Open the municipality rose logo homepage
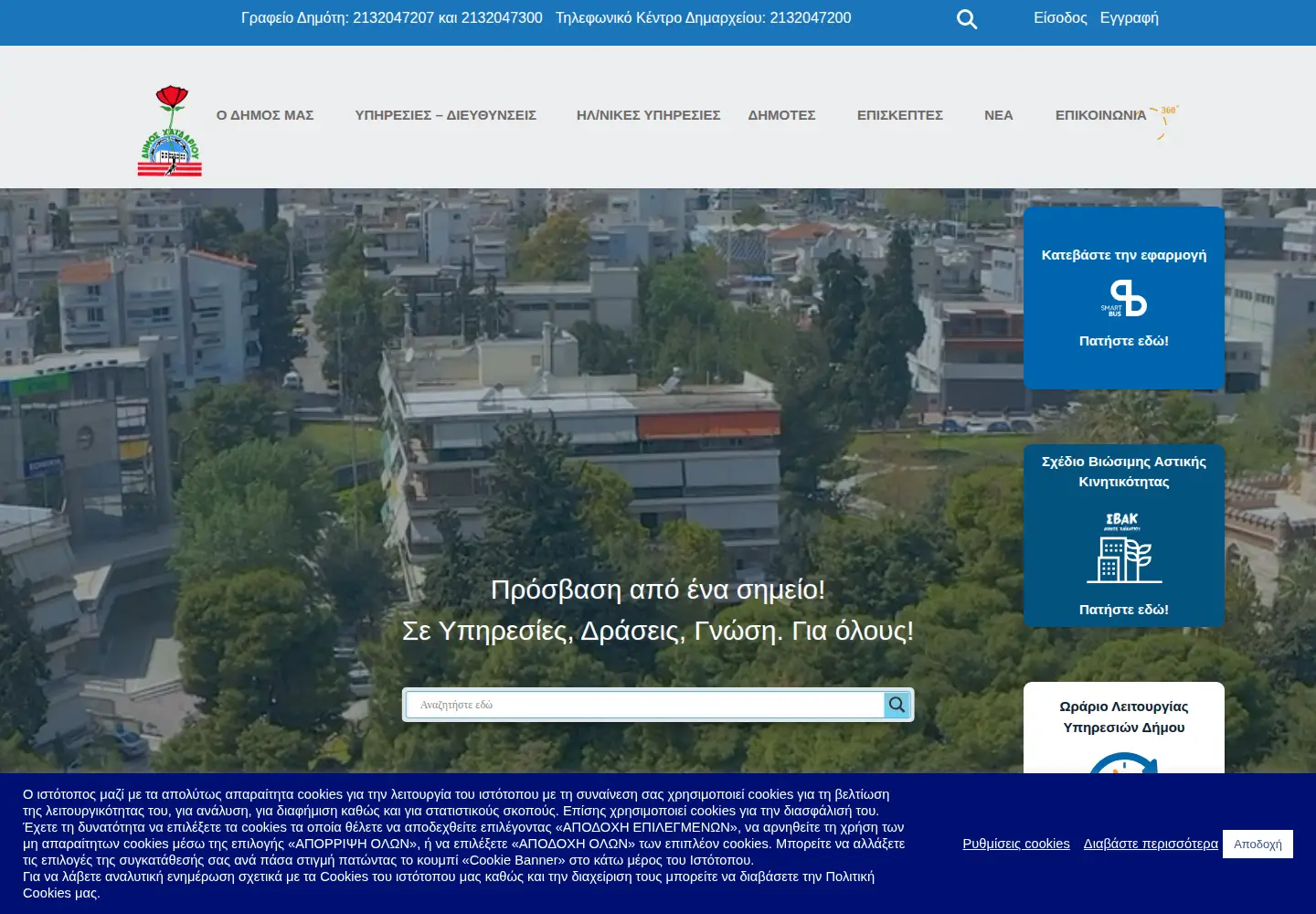 click(170, 131)
